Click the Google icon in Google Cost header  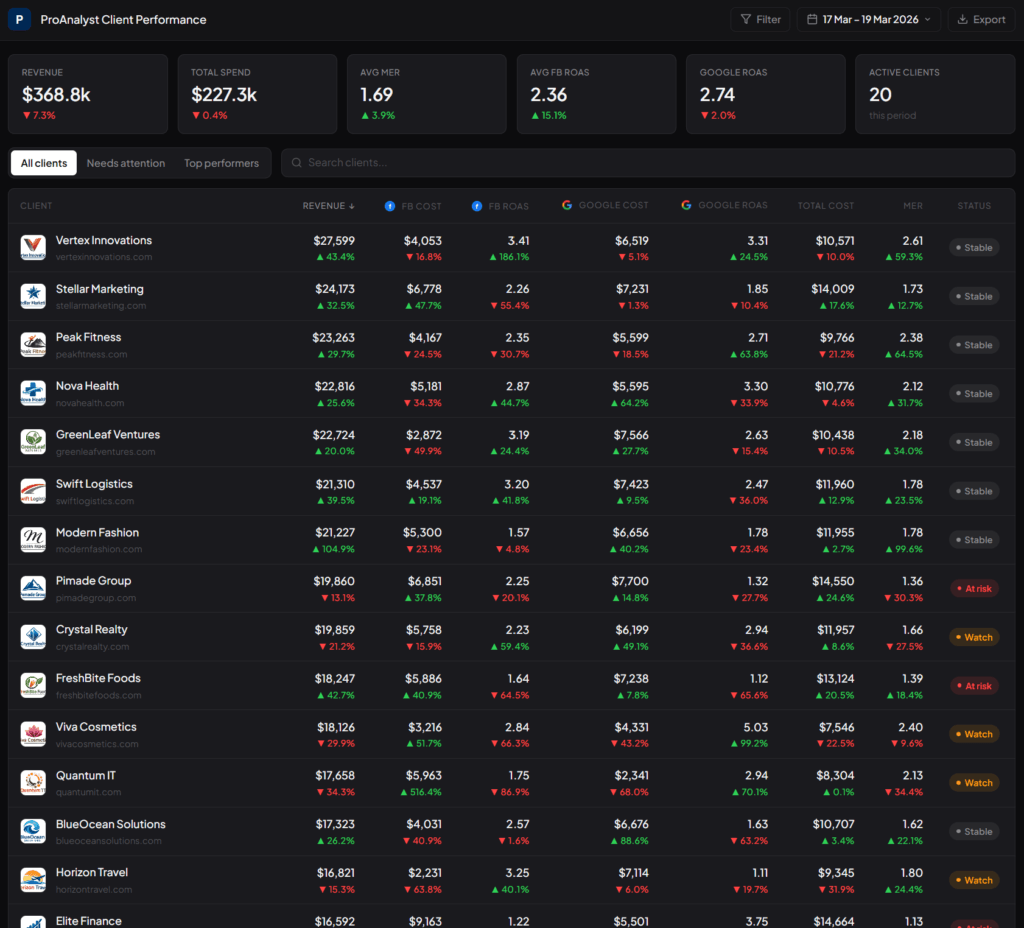(567, 205)
